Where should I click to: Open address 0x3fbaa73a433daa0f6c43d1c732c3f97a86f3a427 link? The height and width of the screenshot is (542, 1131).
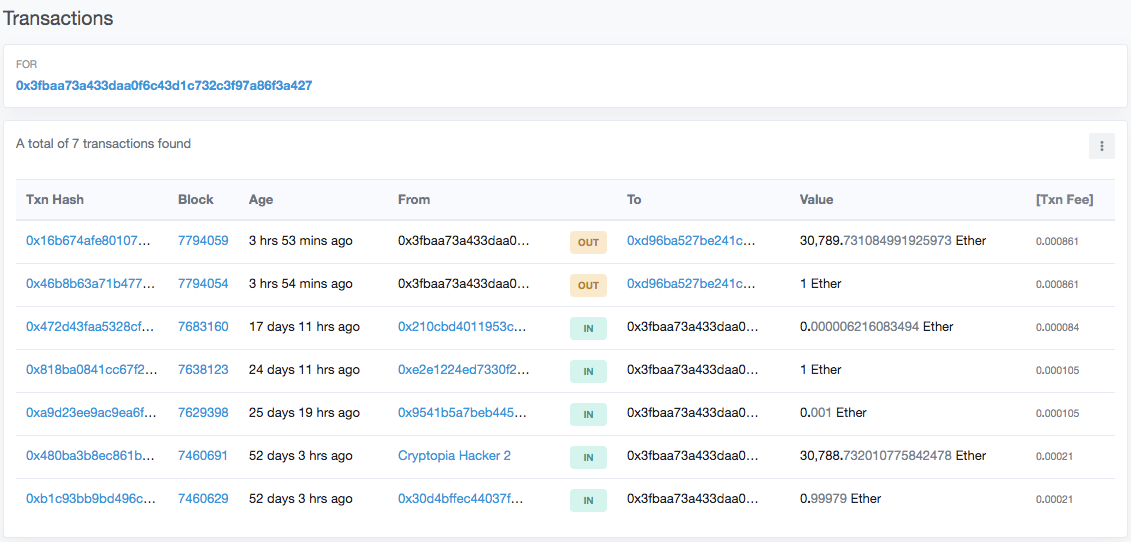(164, 85)
